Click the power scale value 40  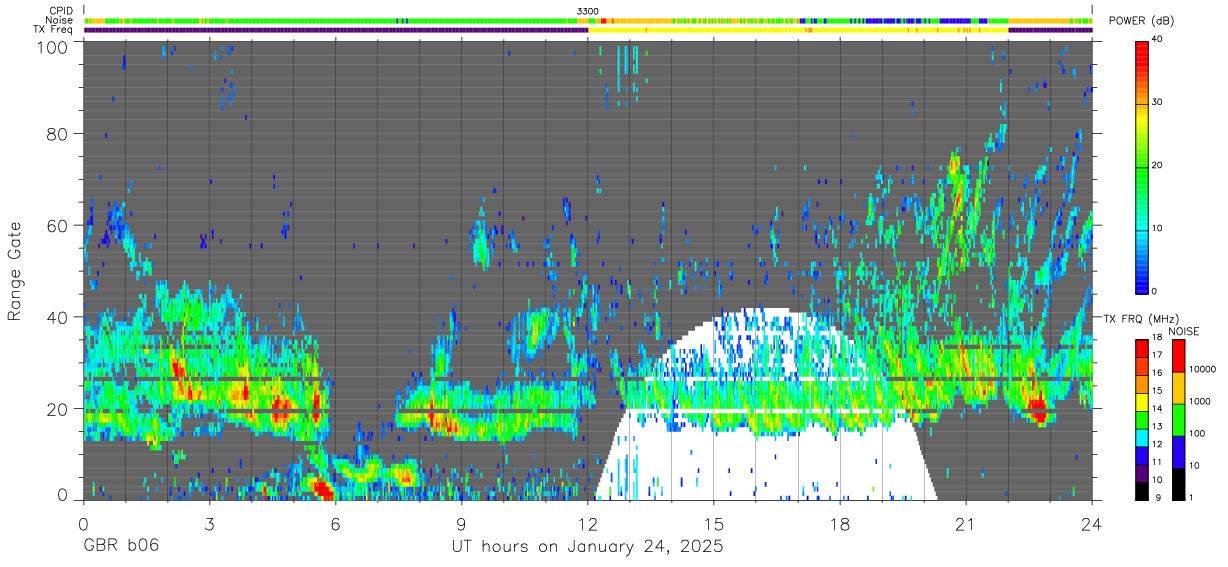[1158, 40]
